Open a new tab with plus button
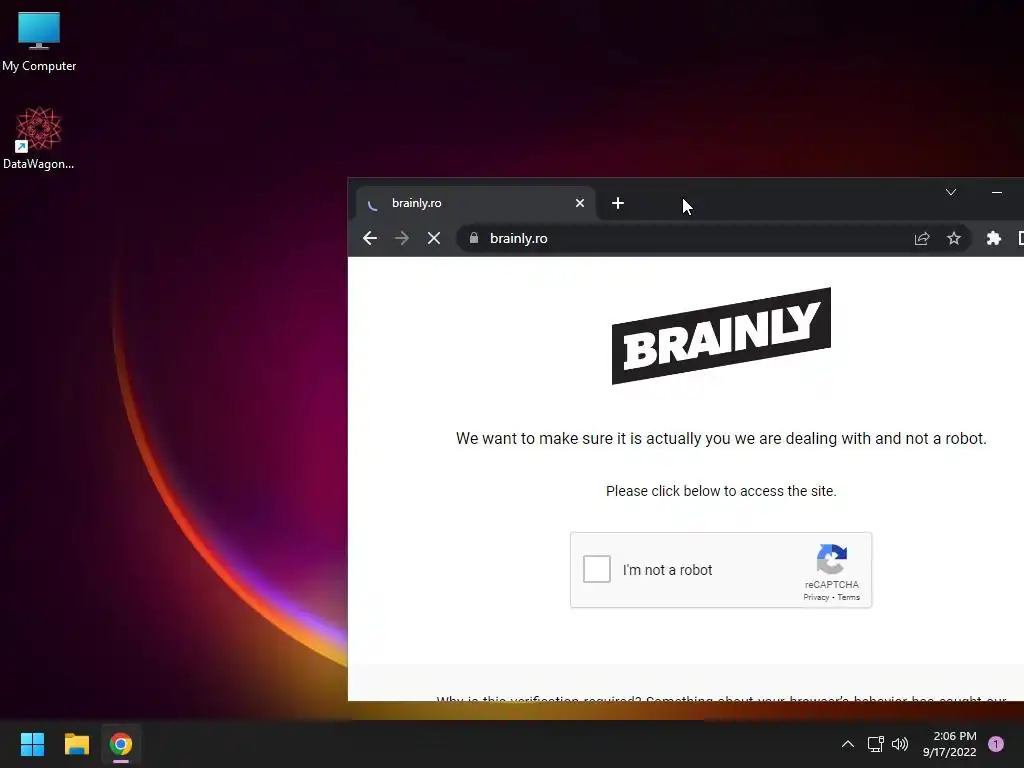The height and width of the screenshot is (768, 1024). coord(618,203)
